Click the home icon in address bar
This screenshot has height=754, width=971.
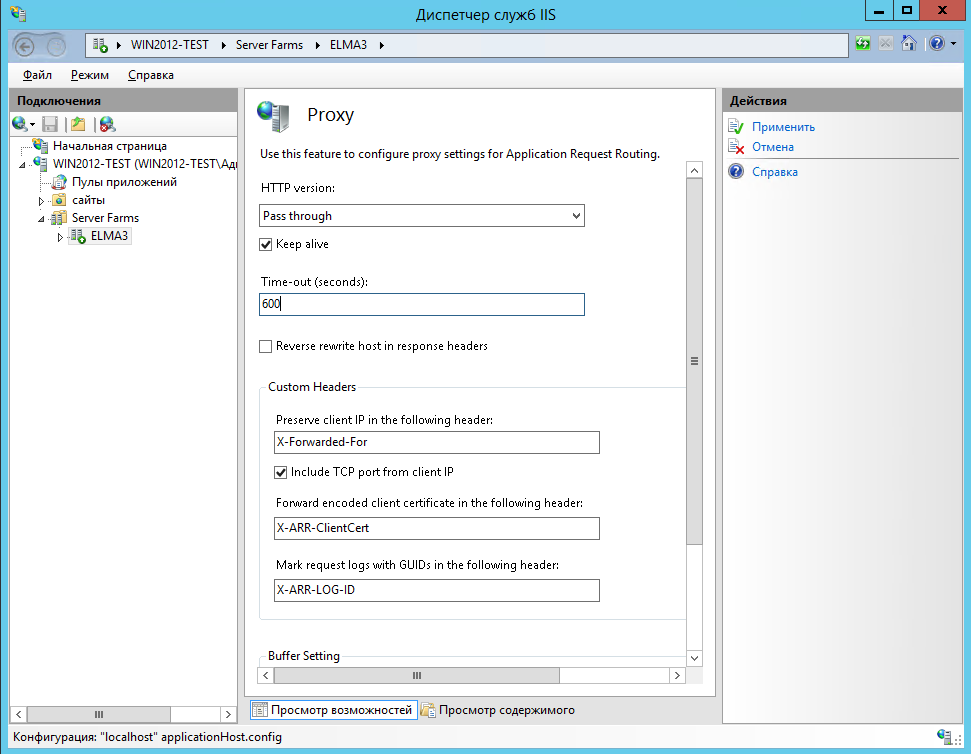(908, 44)
